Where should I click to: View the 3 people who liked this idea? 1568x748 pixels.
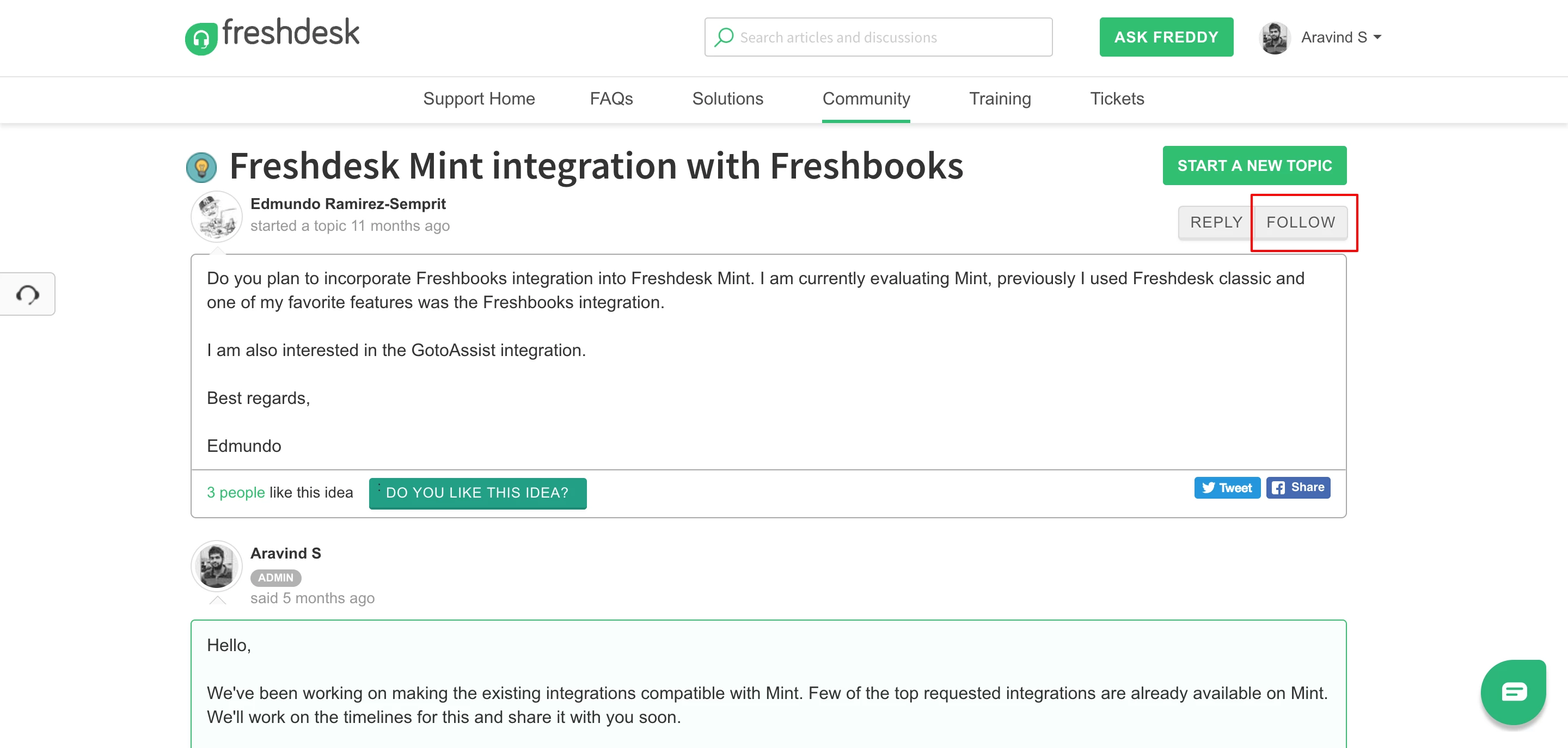coord(236,492)
